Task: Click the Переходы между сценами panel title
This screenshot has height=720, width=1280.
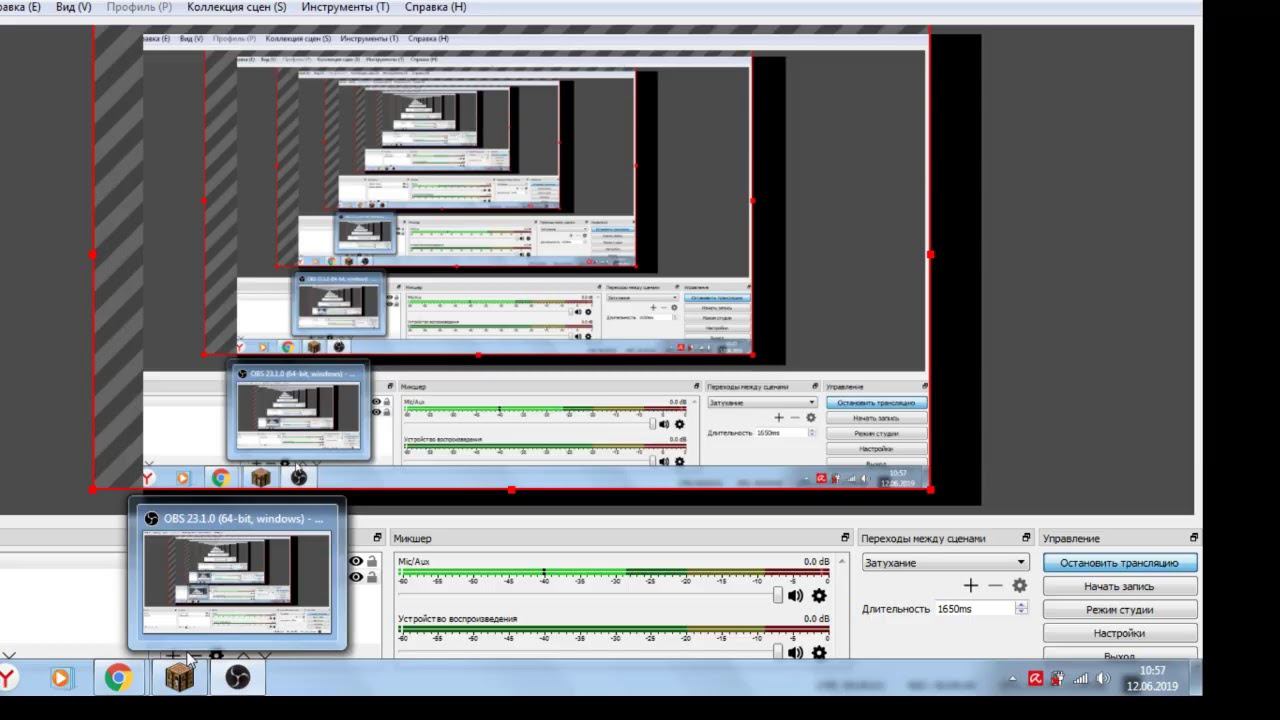Action: (x=923, y=538)
